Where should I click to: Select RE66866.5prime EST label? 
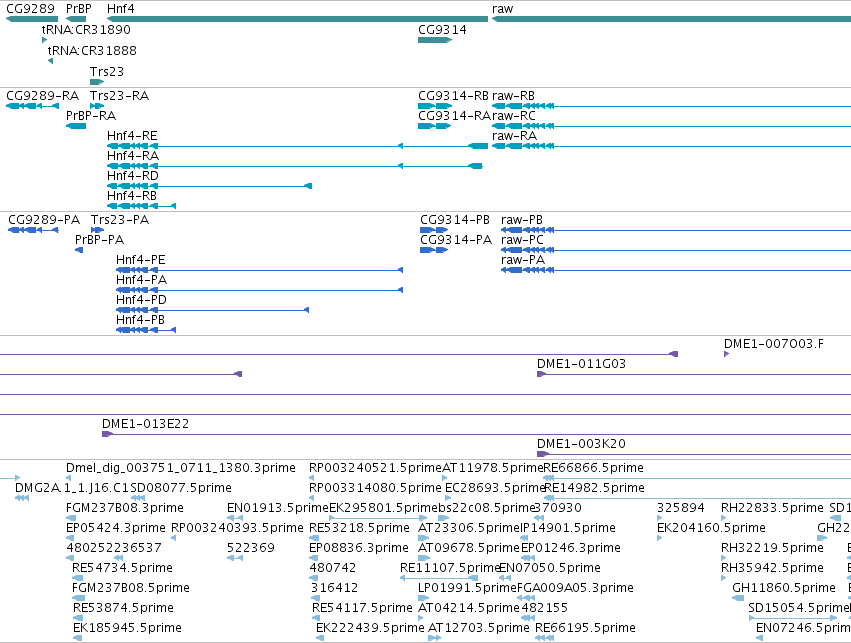594,468
